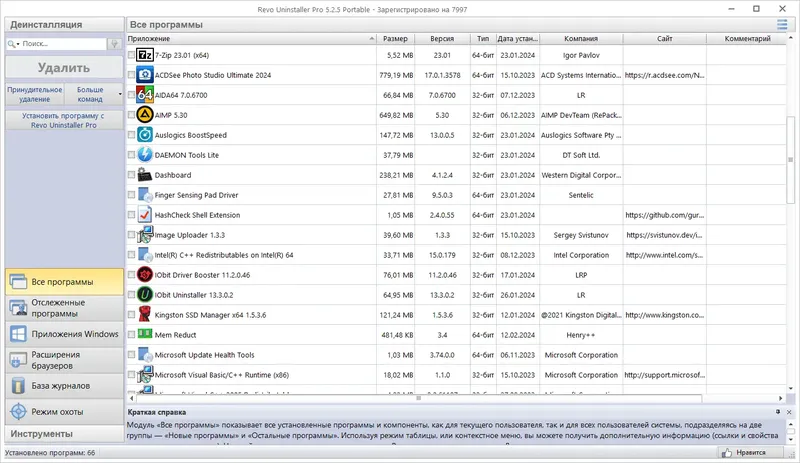Sort by the Версия column header

[442, 38]
